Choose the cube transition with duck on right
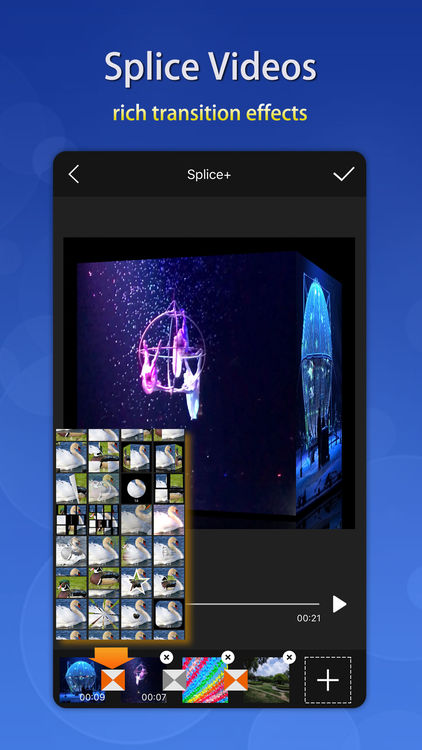 click(x=169, y=457)
